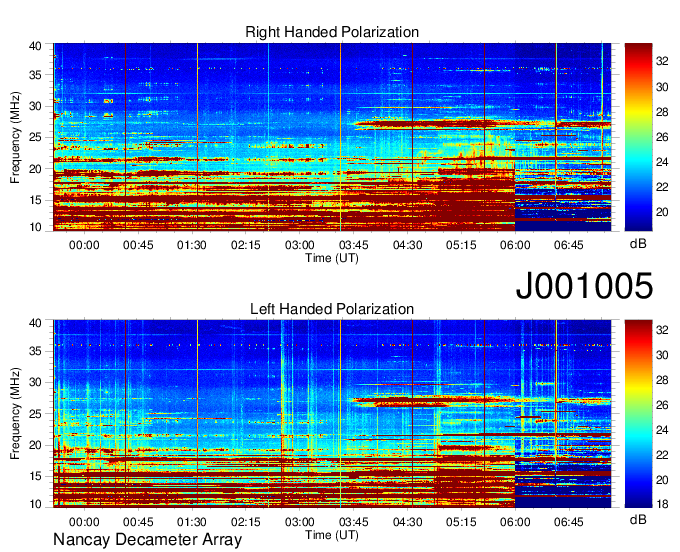Click "03:00" time tick of Left Handed plot
The width and height of the screenshot is (680, 552).
point(300,522)
